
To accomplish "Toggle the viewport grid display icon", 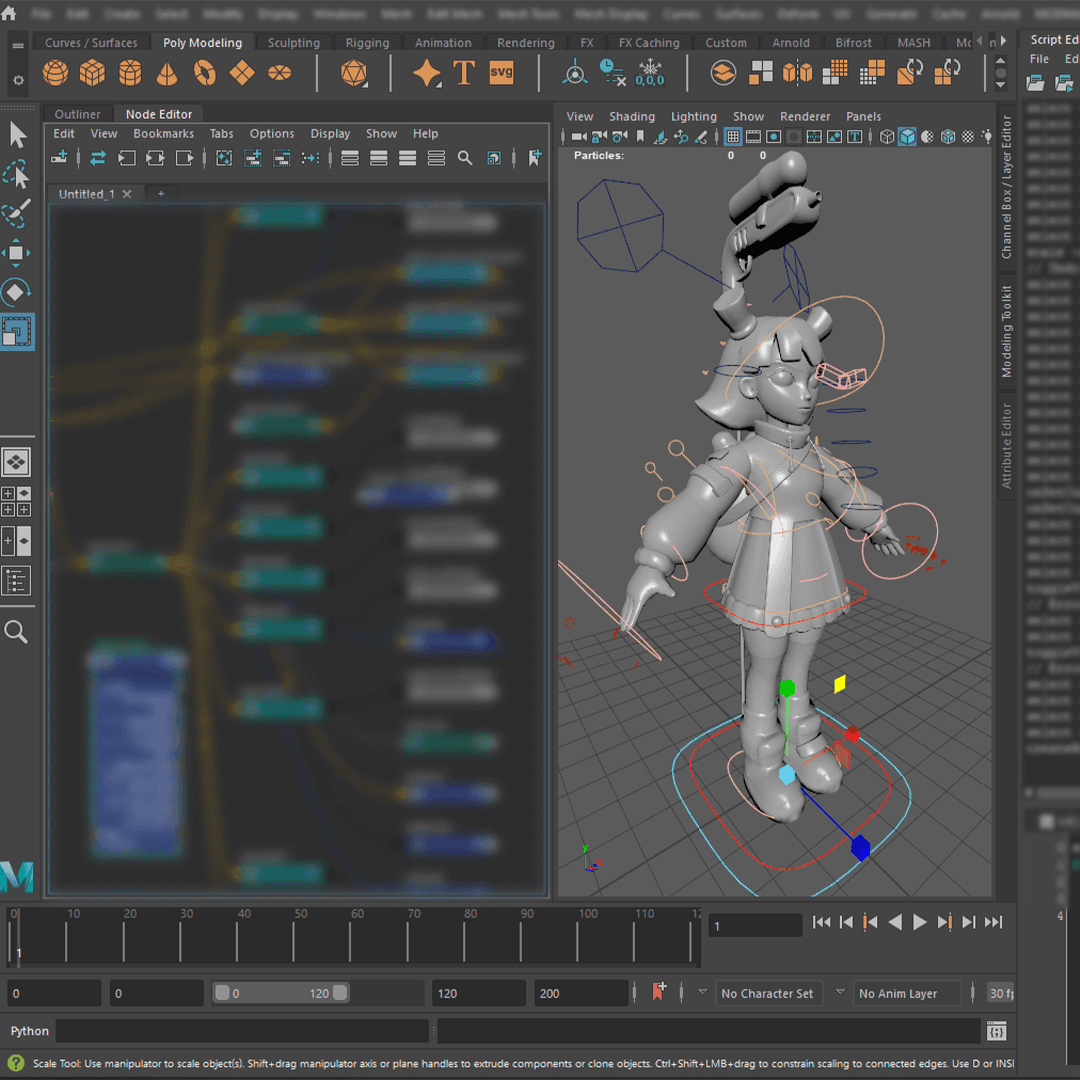I will 733,137.
